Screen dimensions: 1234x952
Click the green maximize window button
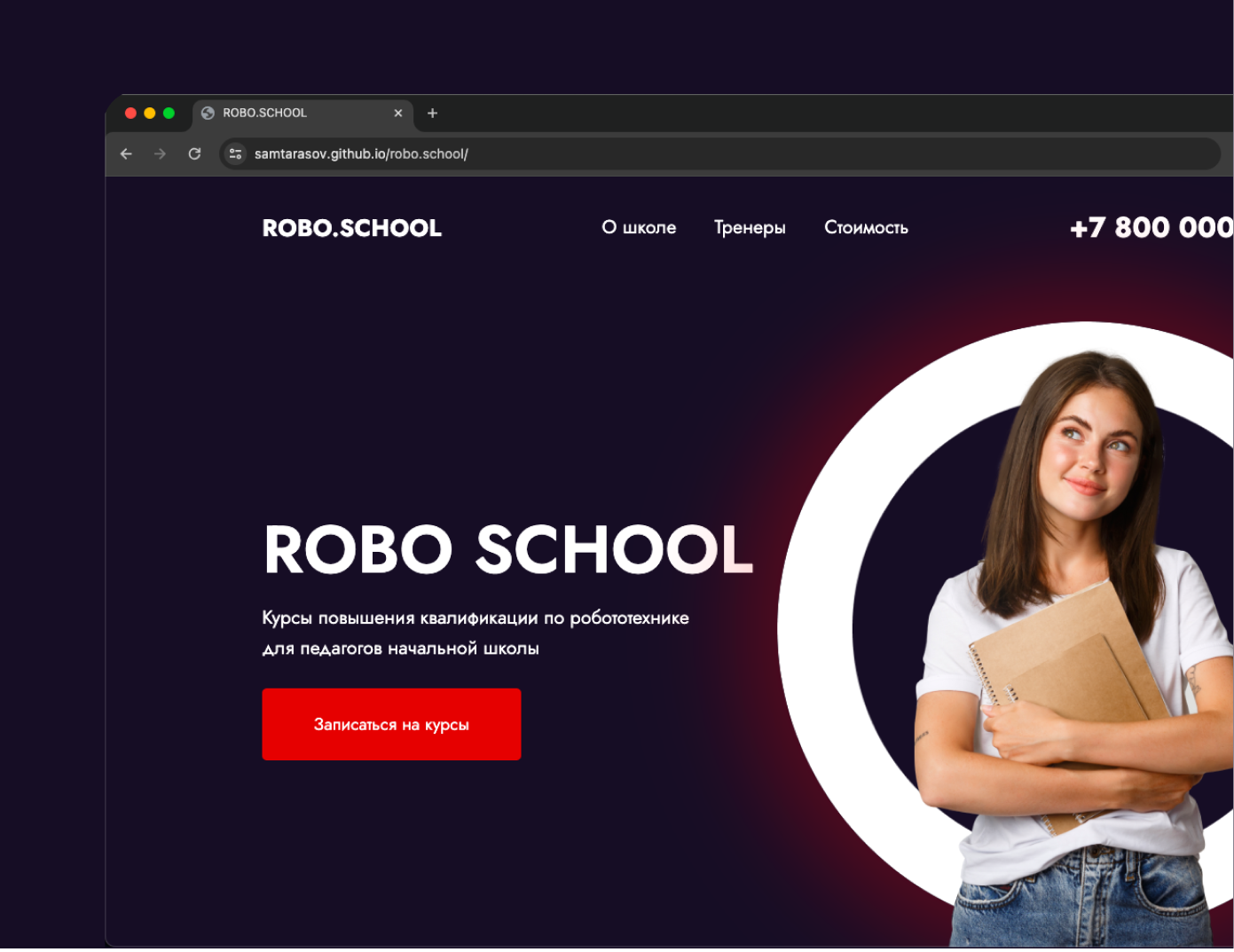point(169,113)
